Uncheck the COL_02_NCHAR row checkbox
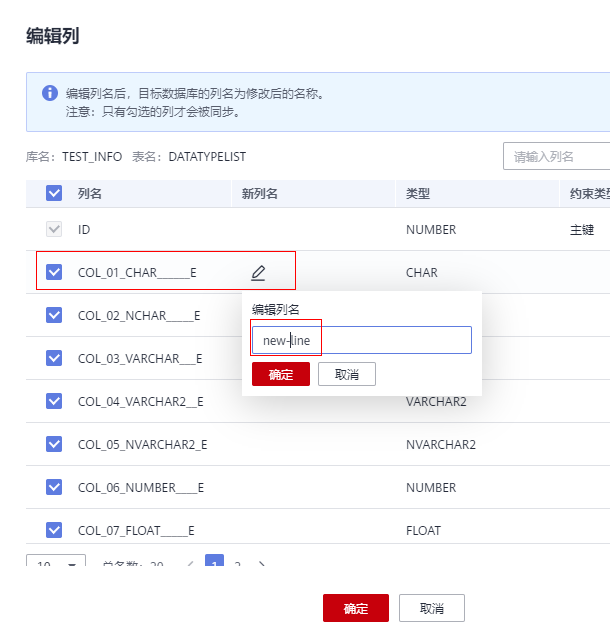Viewport: 610px width, 630px height. pyautogui.click(x=54, y=315)
